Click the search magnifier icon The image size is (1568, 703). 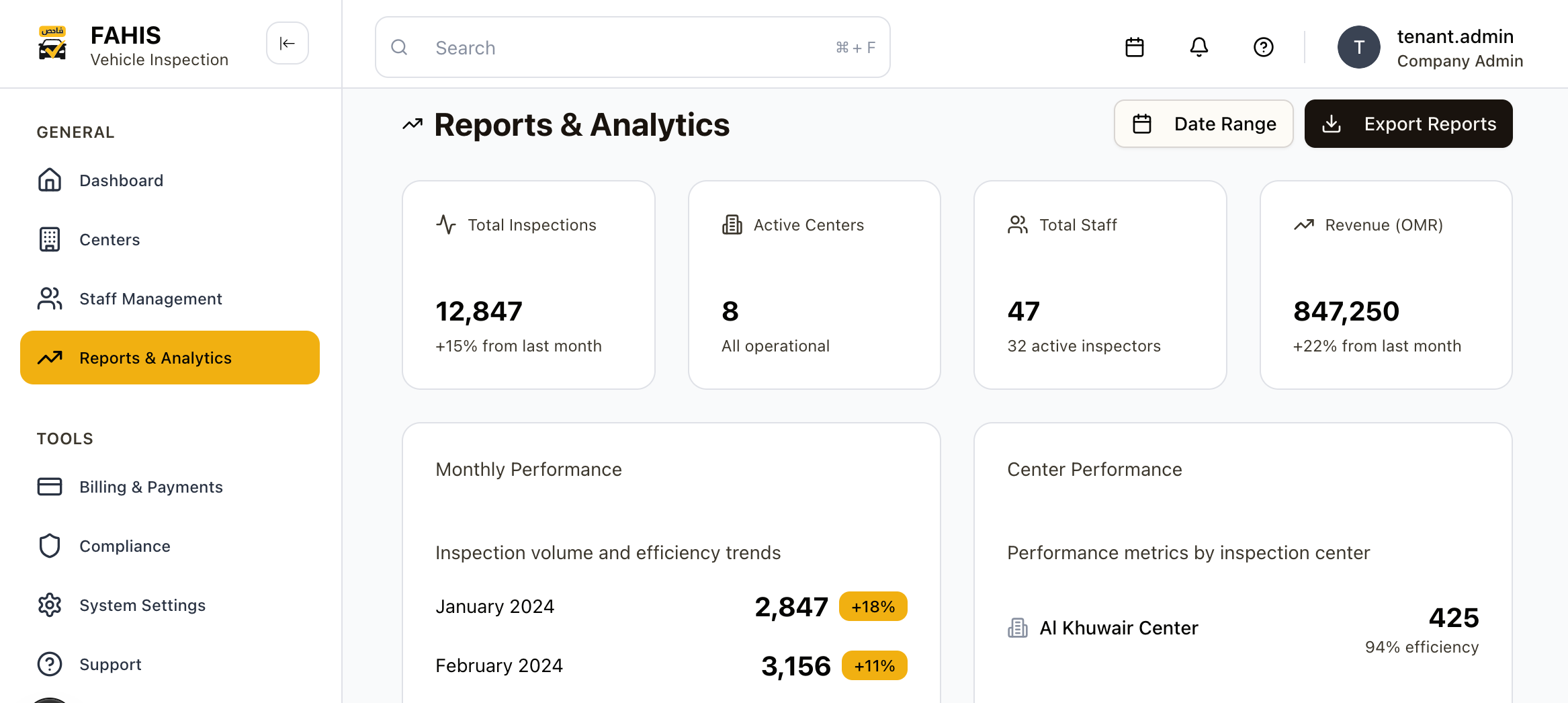click(400, 47)
